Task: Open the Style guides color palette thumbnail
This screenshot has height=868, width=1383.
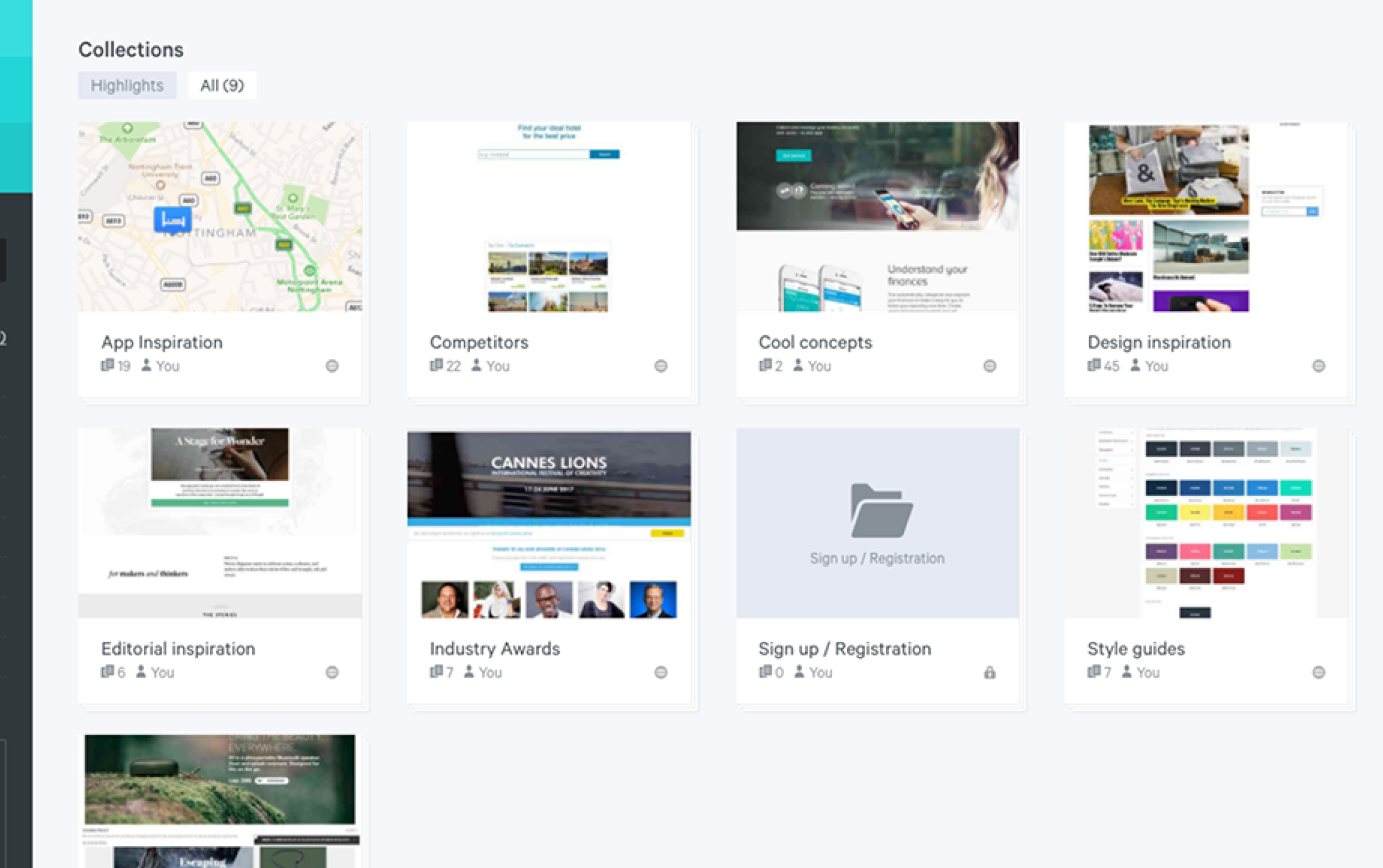Action: (1205, 523)
